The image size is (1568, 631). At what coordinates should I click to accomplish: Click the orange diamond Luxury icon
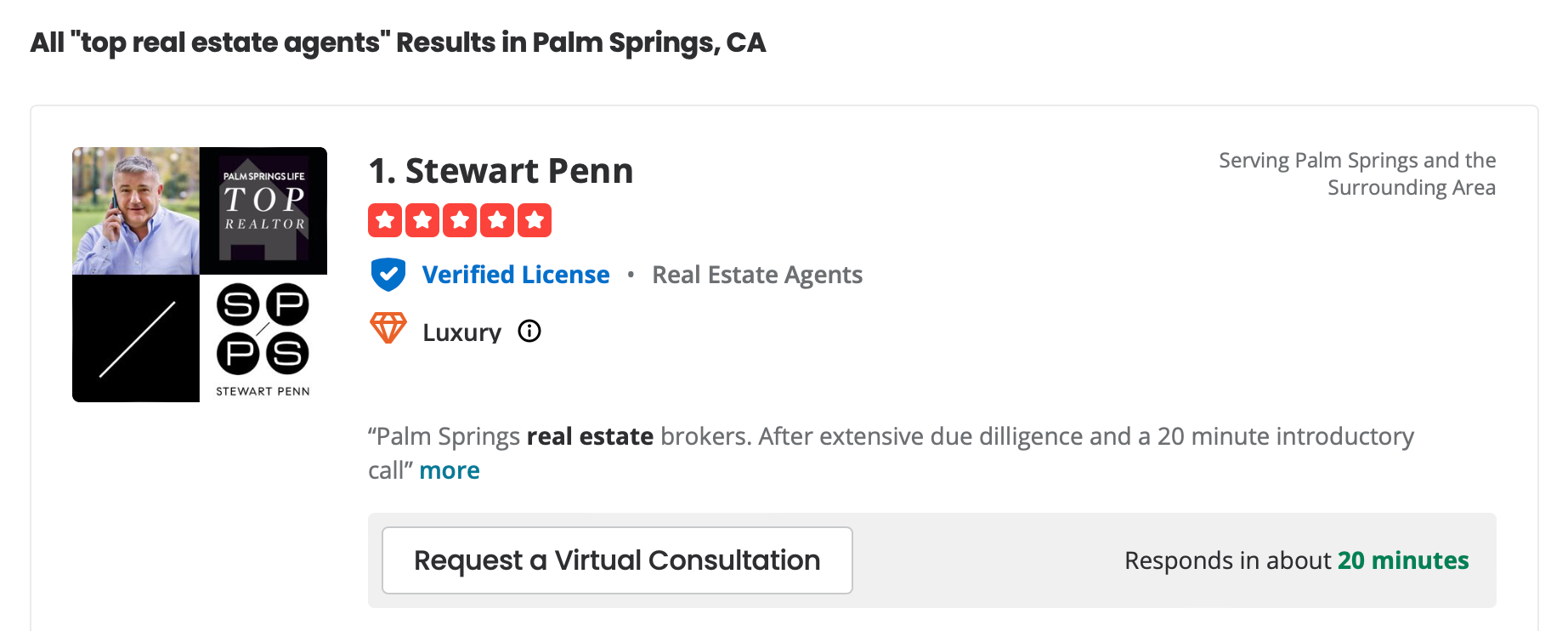pyautogui.click(x=388, y=328)
